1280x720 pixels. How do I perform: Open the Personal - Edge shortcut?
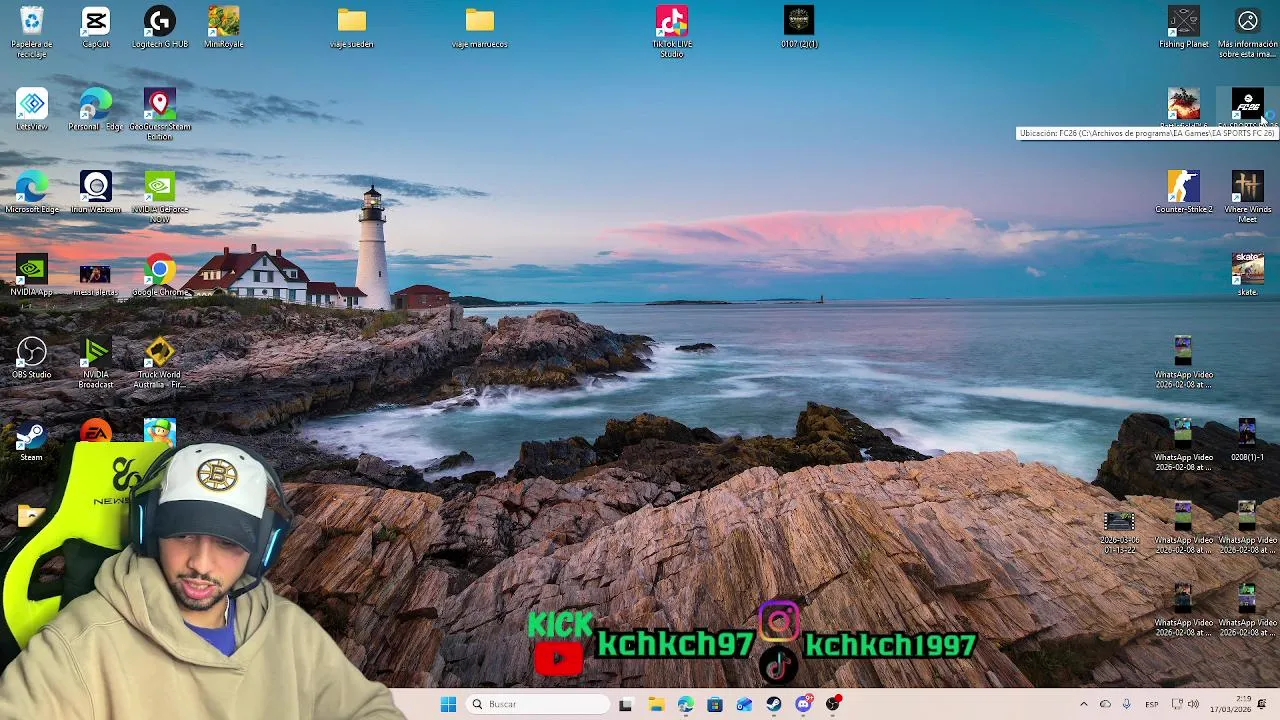(x=96, y=110)
